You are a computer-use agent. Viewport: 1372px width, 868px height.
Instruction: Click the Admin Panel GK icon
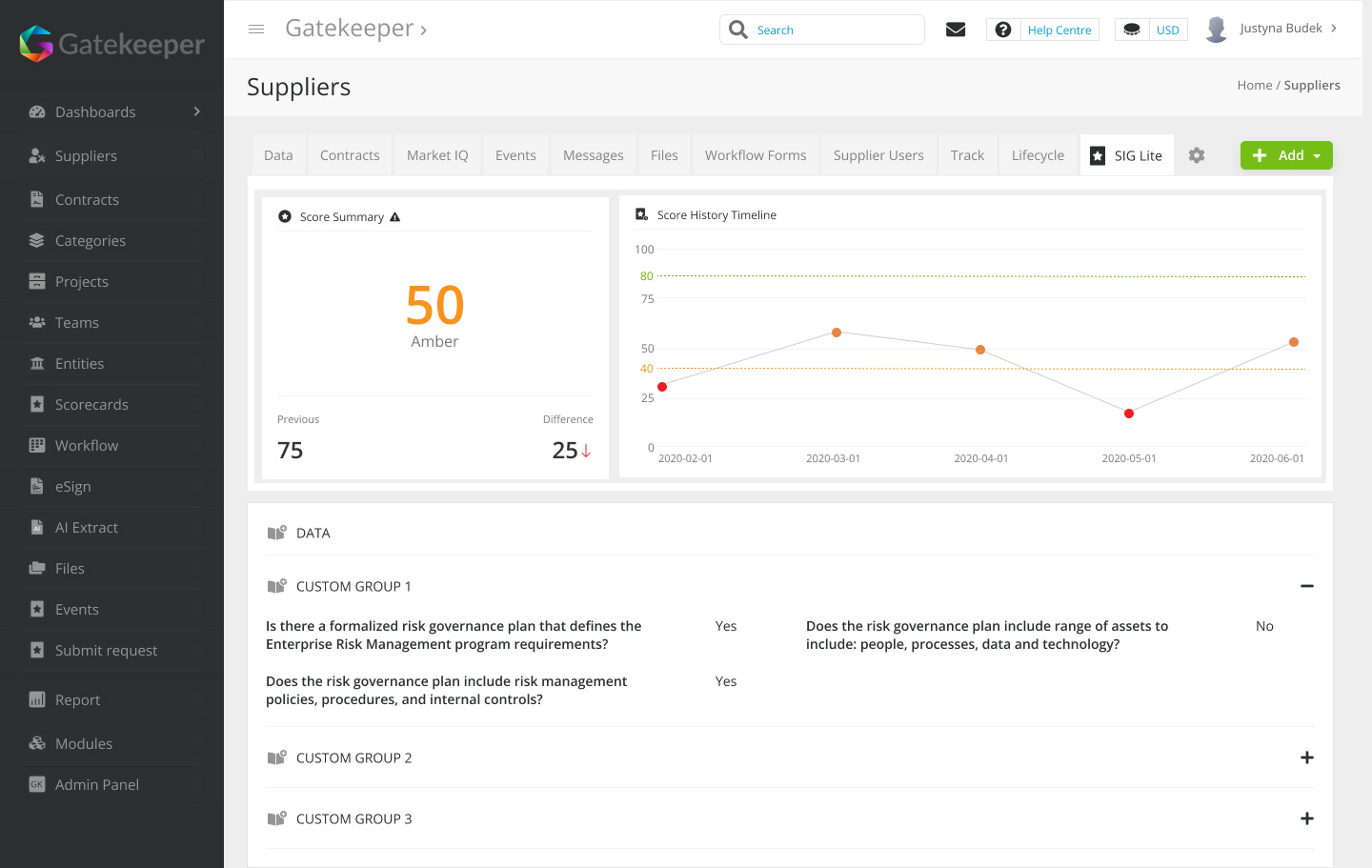click(x=36, y=784)
